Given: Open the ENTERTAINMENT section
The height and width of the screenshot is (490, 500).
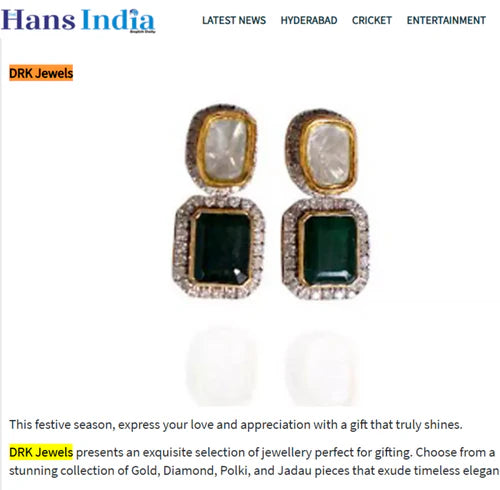Looking at the screenshot, I should coord(446,20).
